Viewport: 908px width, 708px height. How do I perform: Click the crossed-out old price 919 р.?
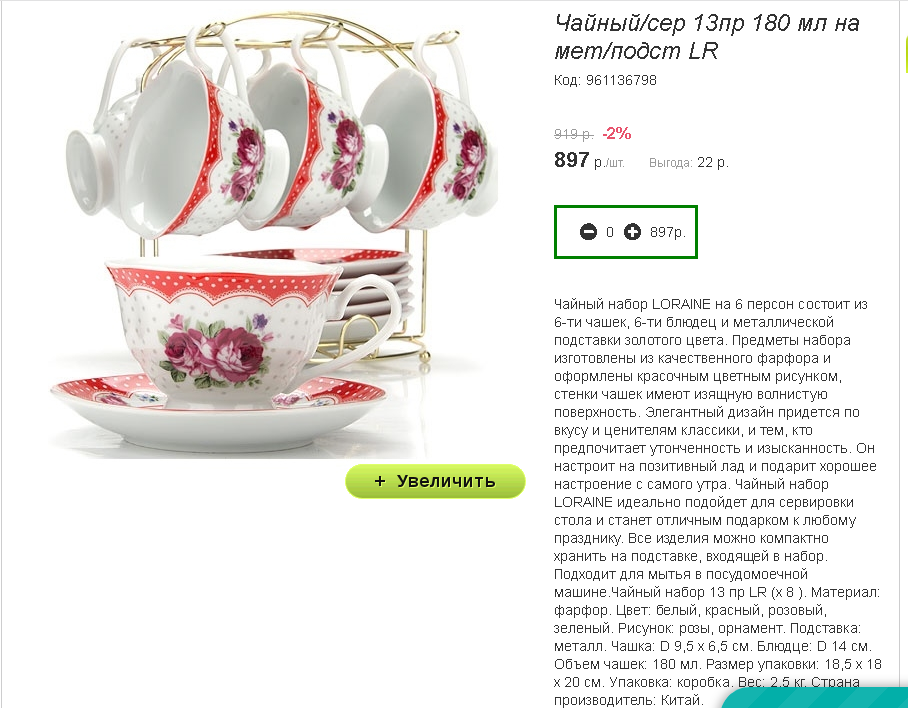pyautogui.click(x=573, y=134)
